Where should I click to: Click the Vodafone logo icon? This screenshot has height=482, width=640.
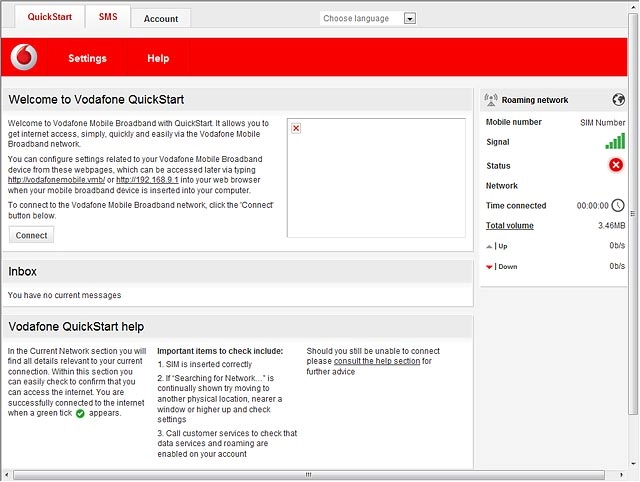[x=24, y=57]
